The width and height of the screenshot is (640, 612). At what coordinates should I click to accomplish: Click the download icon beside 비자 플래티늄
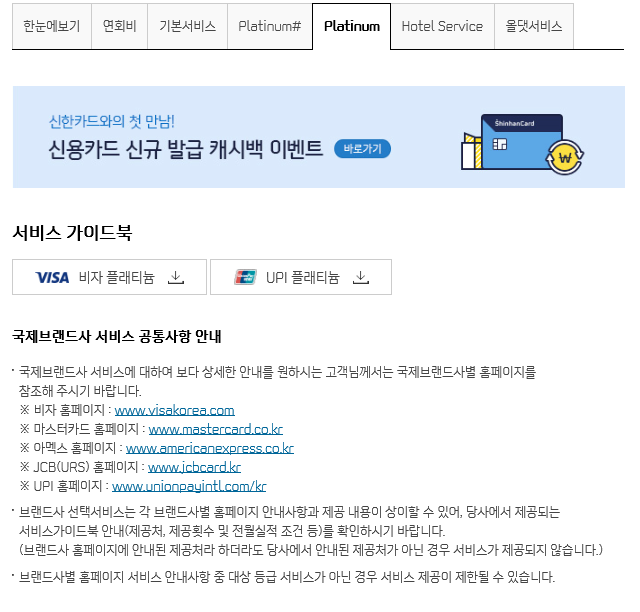click(x=176, y=277)
